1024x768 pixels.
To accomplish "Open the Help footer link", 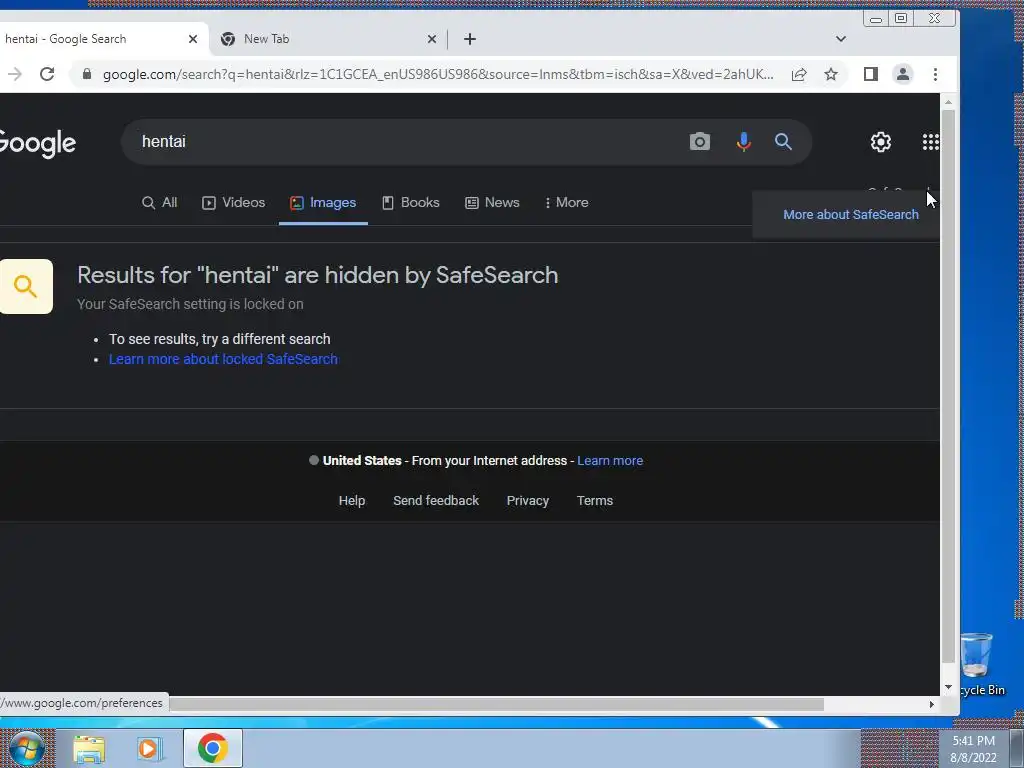I will click(351, 500).
